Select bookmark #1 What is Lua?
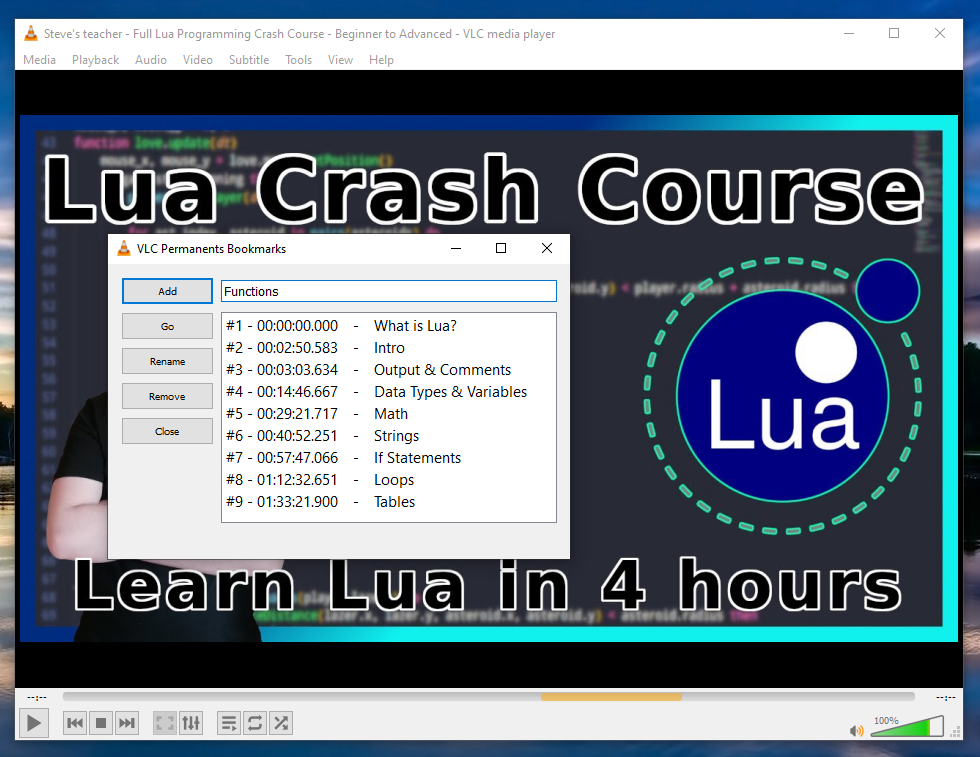Image resolution: width=980 pixels, height=757 pixels. click(389, 326)
